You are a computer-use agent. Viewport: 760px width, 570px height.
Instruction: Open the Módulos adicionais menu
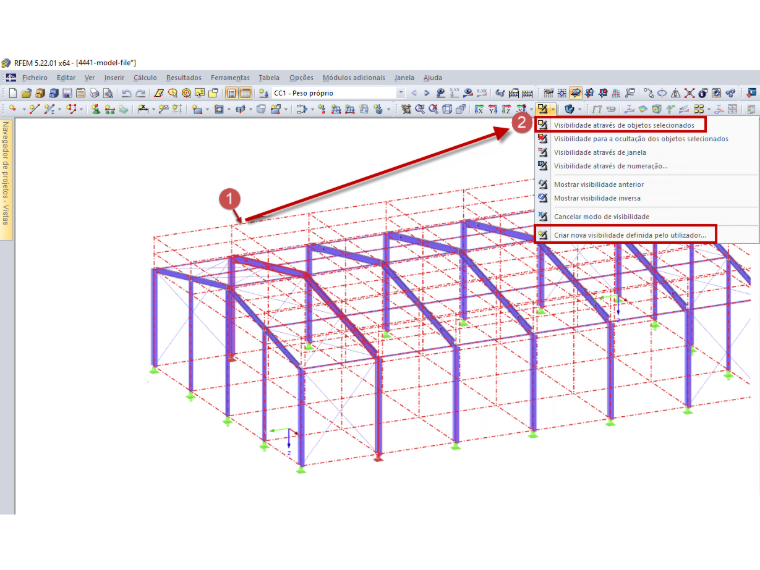click(354, 78)
